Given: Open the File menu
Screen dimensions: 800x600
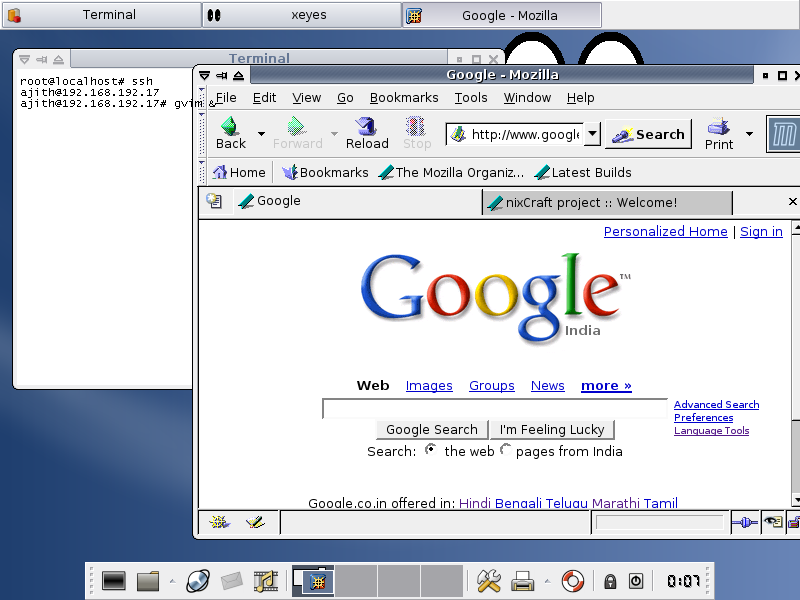Looking at the screenshot, I should (226, 97).
